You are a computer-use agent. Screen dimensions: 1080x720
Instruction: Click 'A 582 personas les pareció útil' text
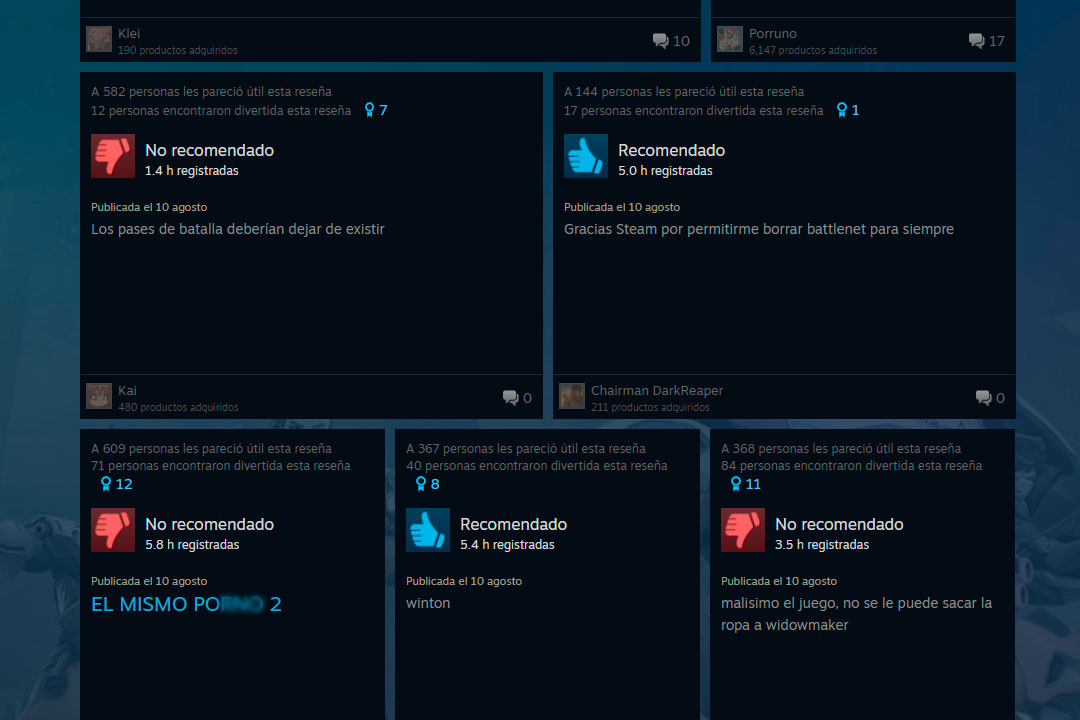click(211, 92)
